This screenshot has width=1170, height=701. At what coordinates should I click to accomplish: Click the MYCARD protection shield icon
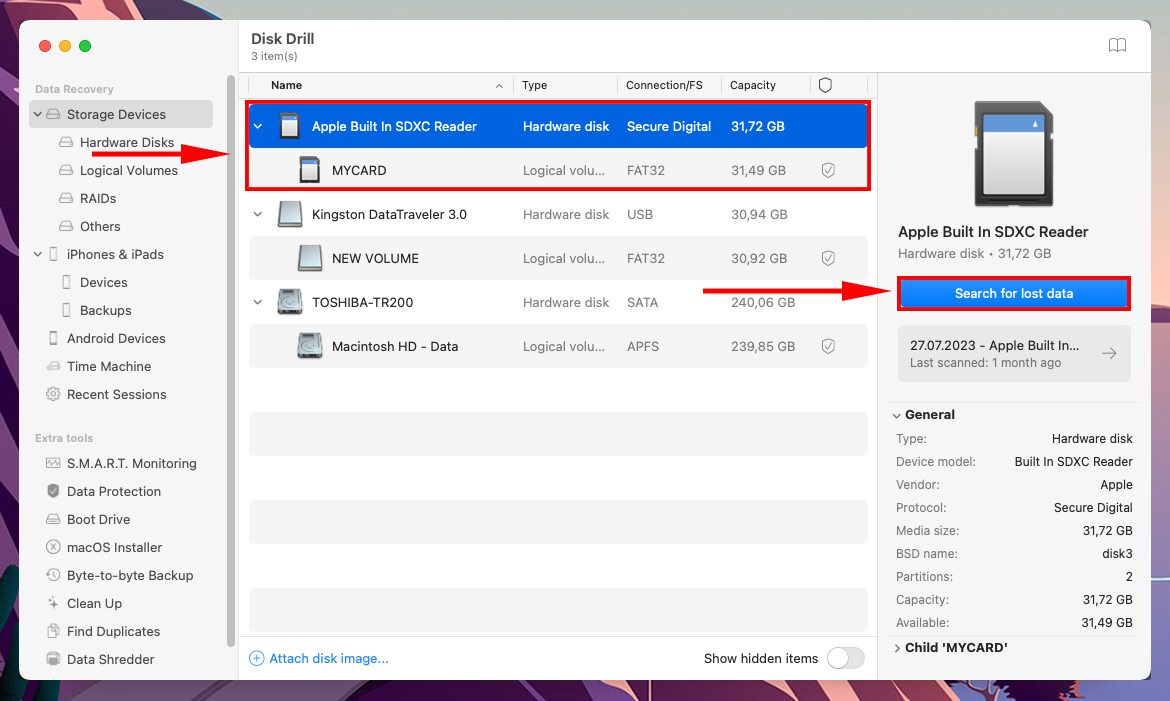828,170
